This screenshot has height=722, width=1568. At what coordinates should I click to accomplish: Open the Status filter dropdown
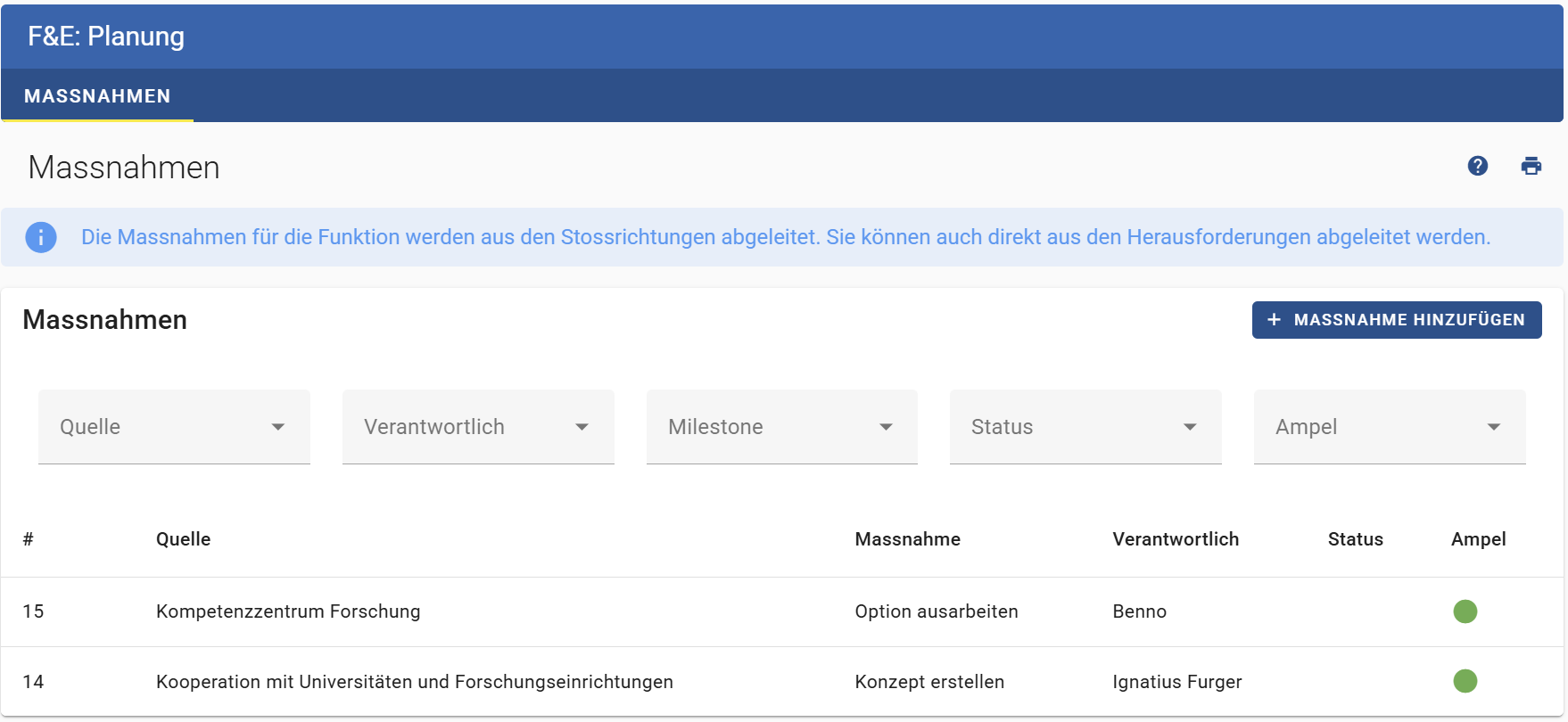tap(1085, 427)
